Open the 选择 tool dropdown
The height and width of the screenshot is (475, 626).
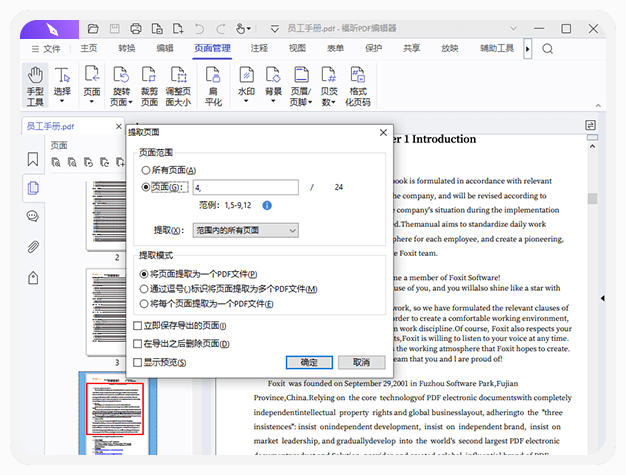(x=62, y=86)
